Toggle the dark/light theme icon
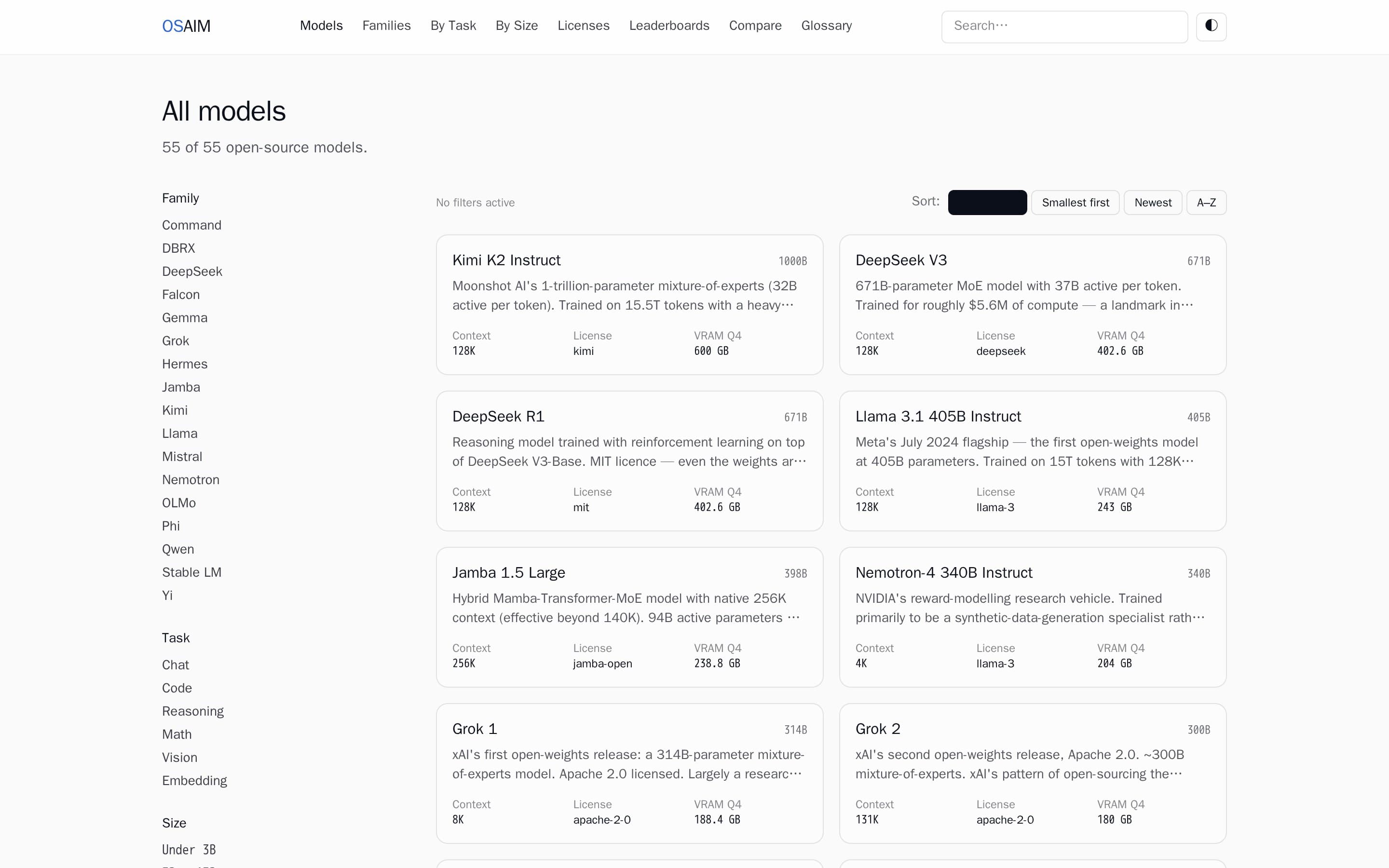This screenshot has height=868, width=1389. coord(1211,27)
